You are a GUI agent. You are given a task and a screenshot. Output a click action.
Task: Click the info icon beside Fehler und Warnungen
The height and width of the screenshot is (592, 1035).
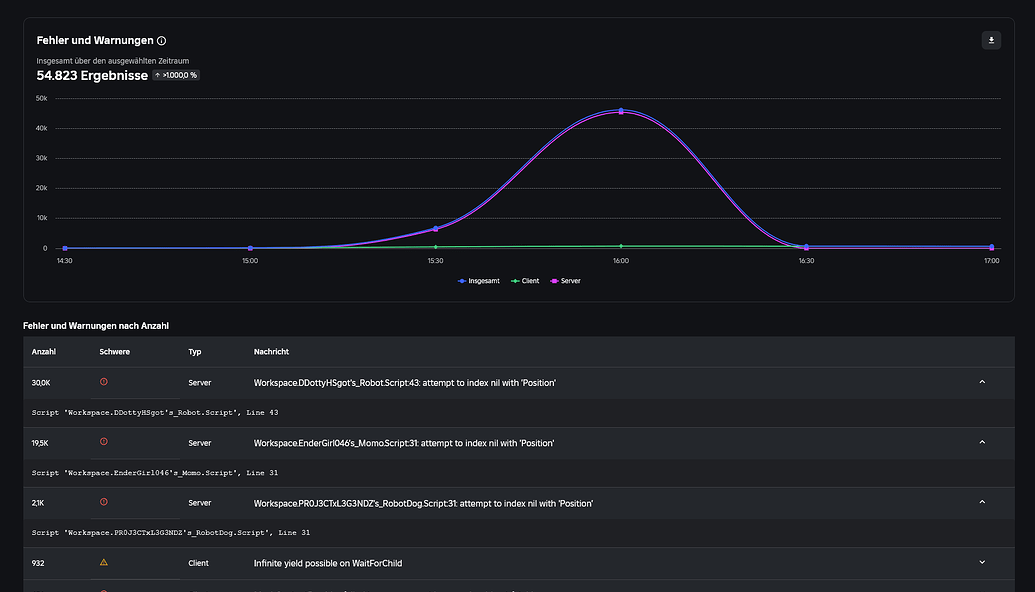click(x=161, y=41)
